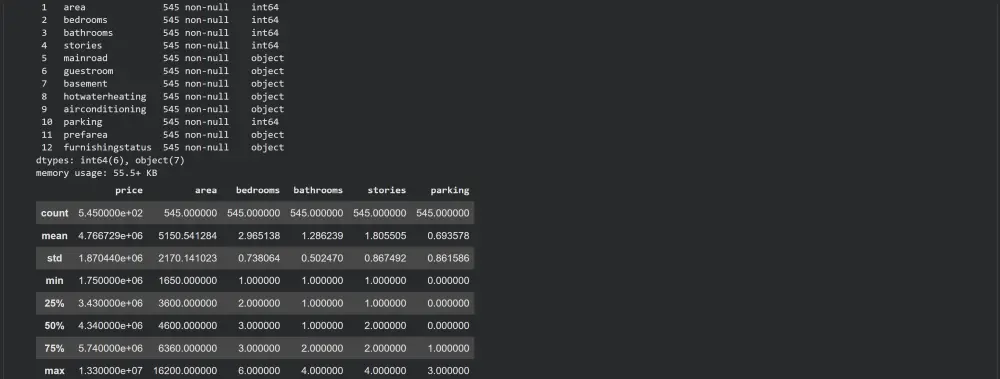The height and width of the screenshot is (379, 1000).
Task: Select median price value 4.340000e+06
Action: coord(110,325)
